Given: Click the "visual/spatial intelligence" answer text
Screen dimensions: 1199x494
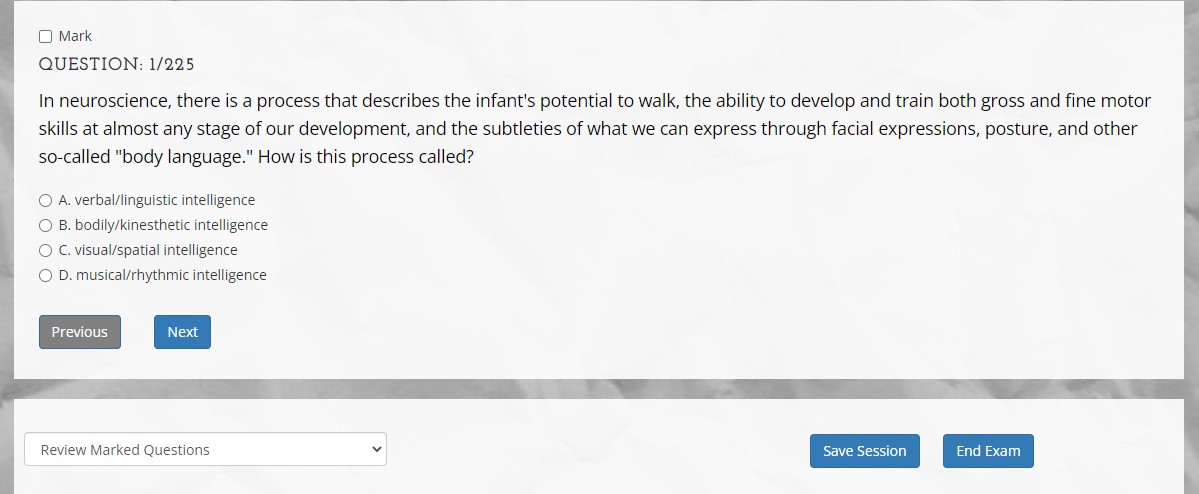Looking at the screenshot, I should coord(156,250).
